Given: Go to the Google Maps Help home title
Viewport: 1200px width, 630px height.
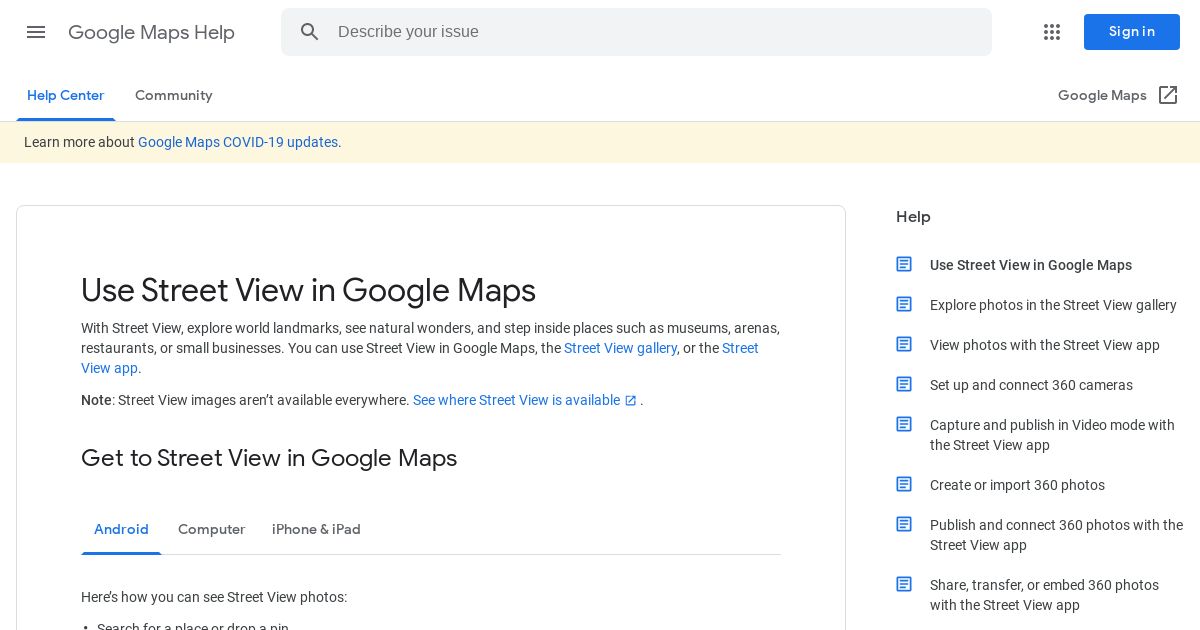Looking at the screenshot, I should (151, 32).
